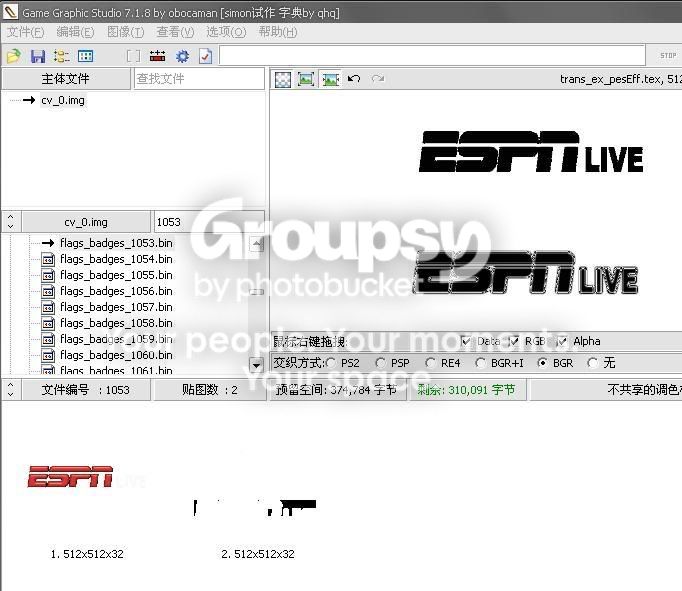Click the file list scroll up arrow
This screenshot has height=591, width=682.
pyautogui.click(x=257, y=244)
